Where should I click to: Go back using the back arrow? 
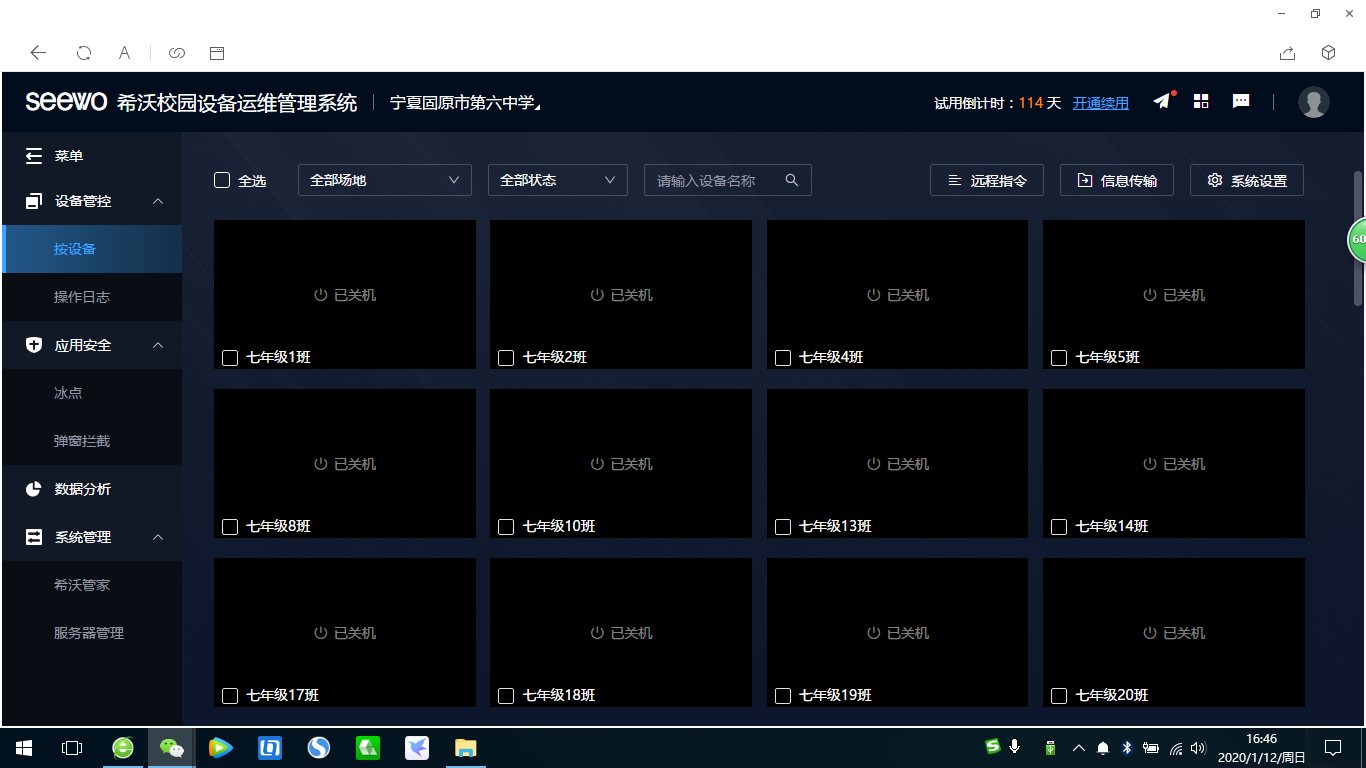(38, 52)
